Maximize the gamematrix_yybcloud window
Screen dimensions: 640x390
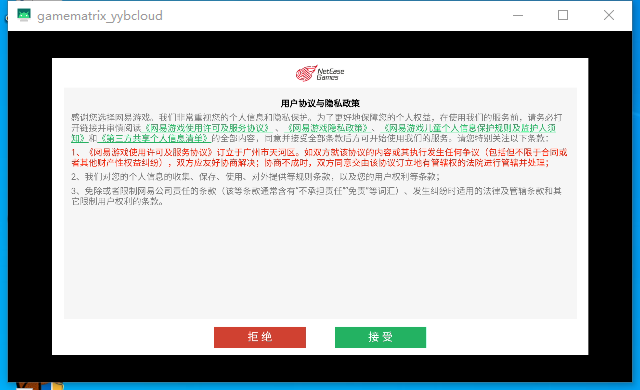[563, 15]
